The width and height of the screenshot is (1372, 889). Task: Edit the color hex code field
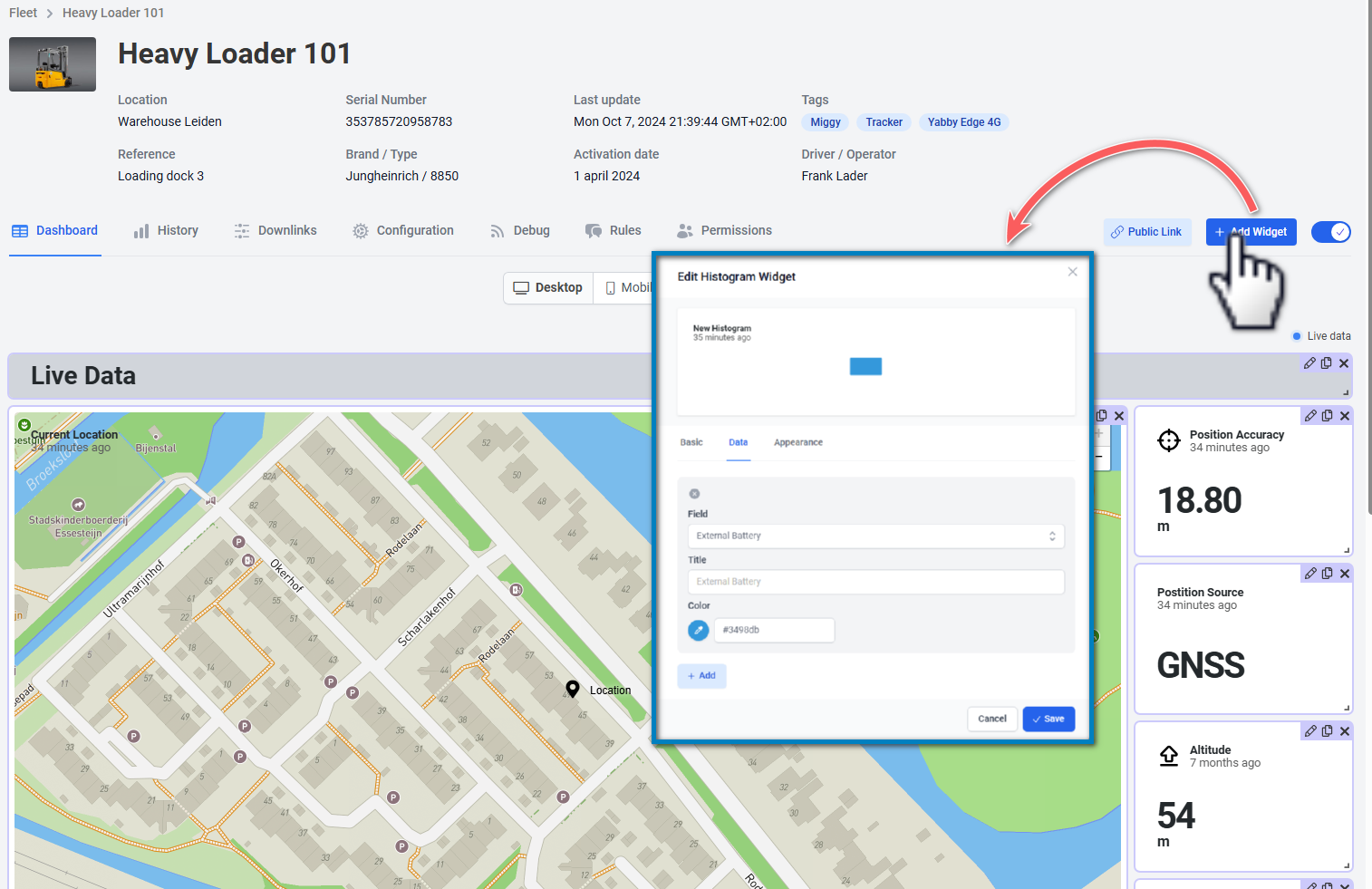pyautogui.click(x=774, y=630)
